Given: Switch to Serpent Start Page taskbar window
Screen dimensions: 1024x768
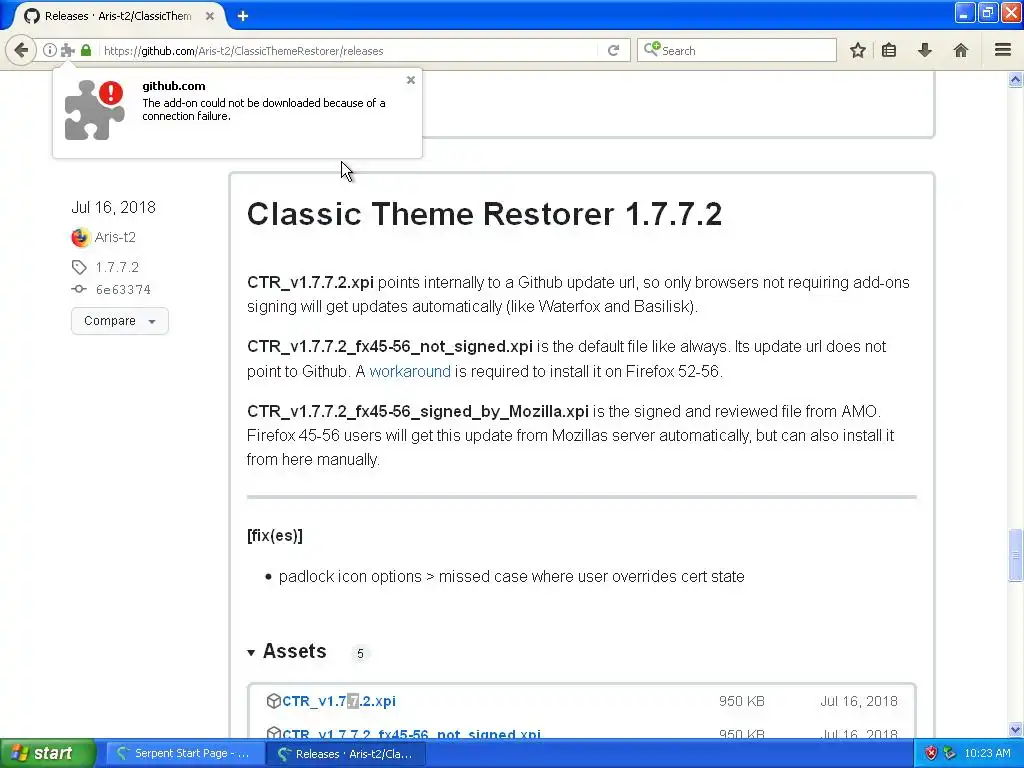Looking at the screenshot, I should (x=185, y=754).
